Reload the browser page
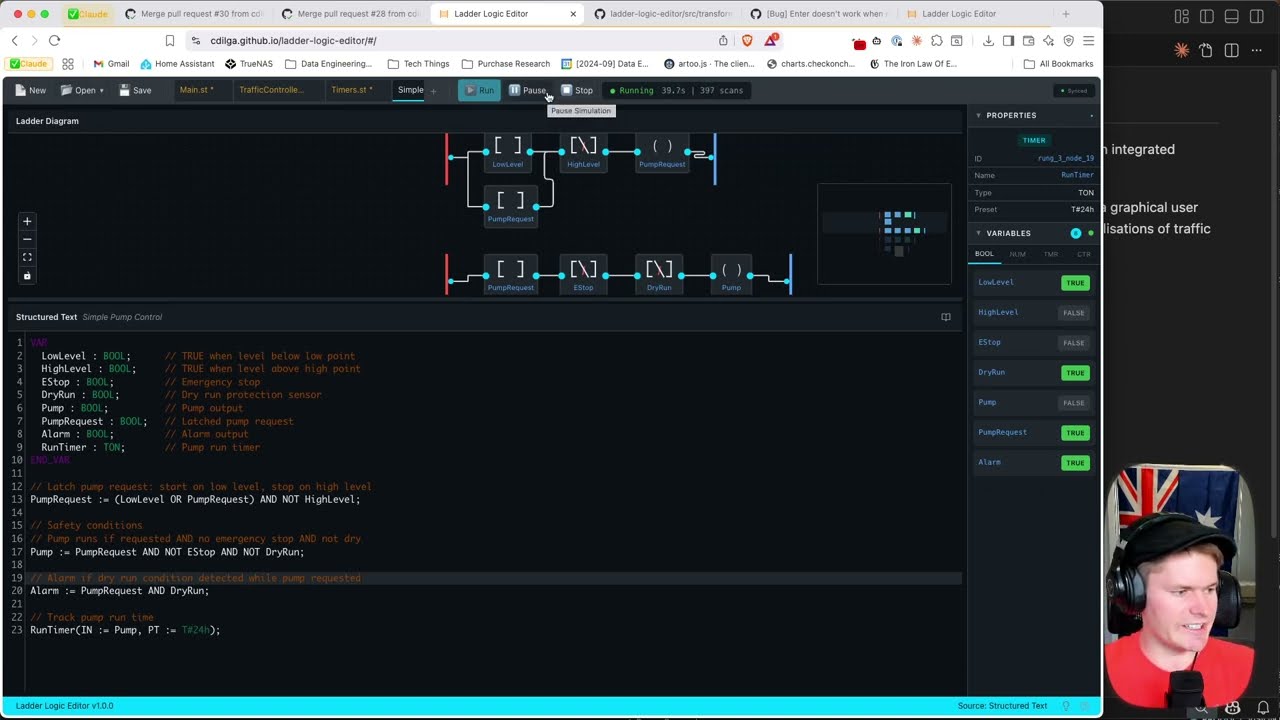Screen dimensions: 1280x720 click(54, 40)
